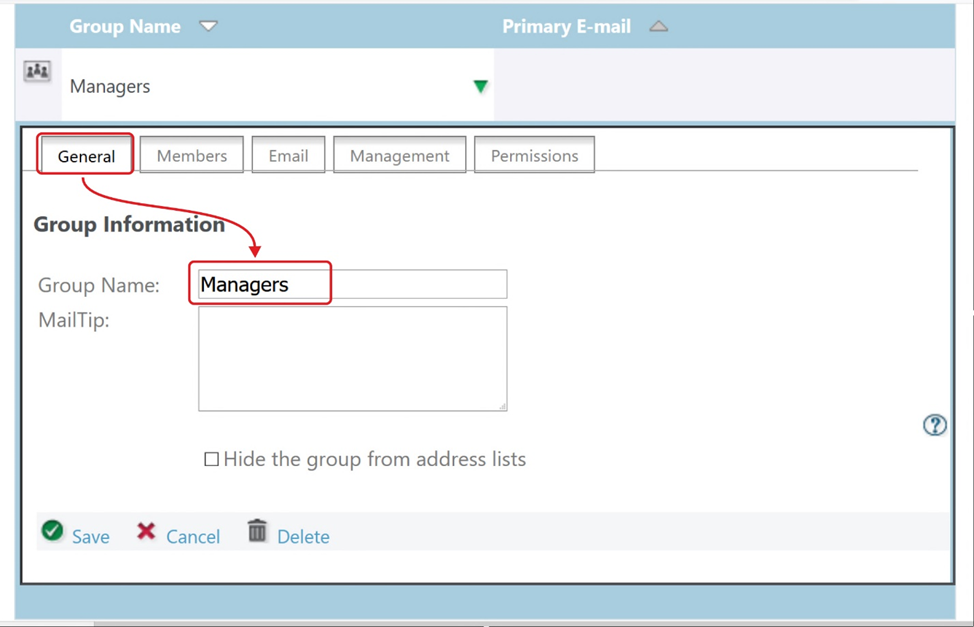Viewport: 974px width, 627px height.
Task: Select the General tab
Action: (x=86, y=156)
